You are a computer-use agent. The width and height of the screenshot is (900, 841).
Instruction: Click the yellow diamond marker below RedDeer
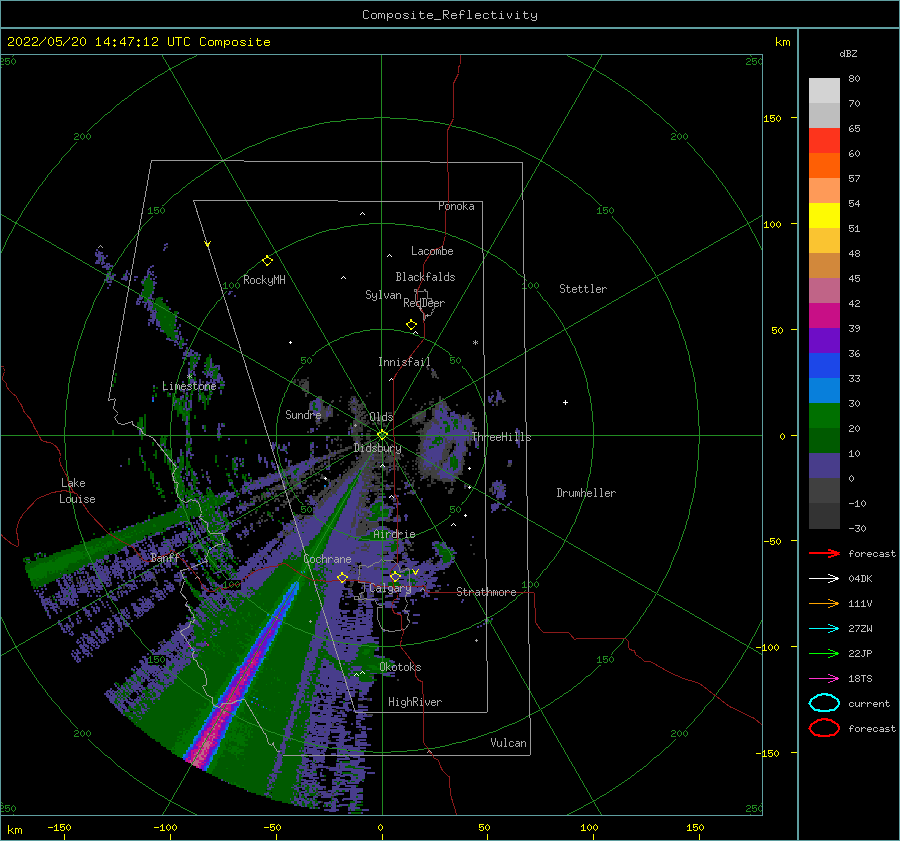click(412, 325)
